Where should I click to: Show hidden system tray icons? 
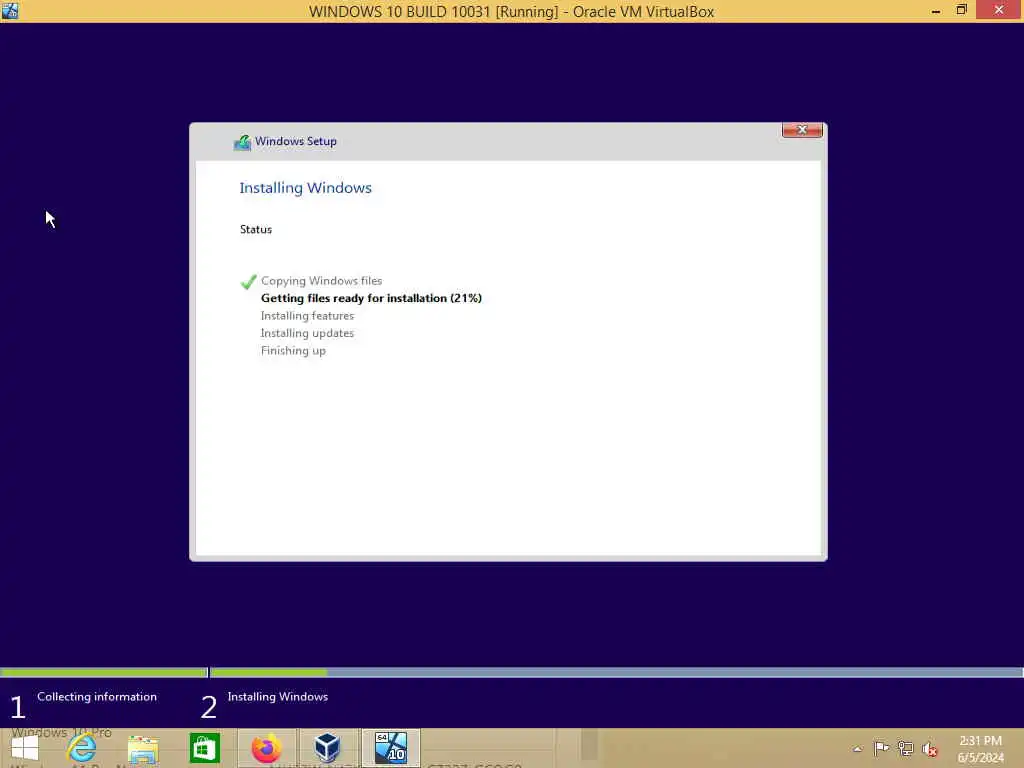point(857,749)
